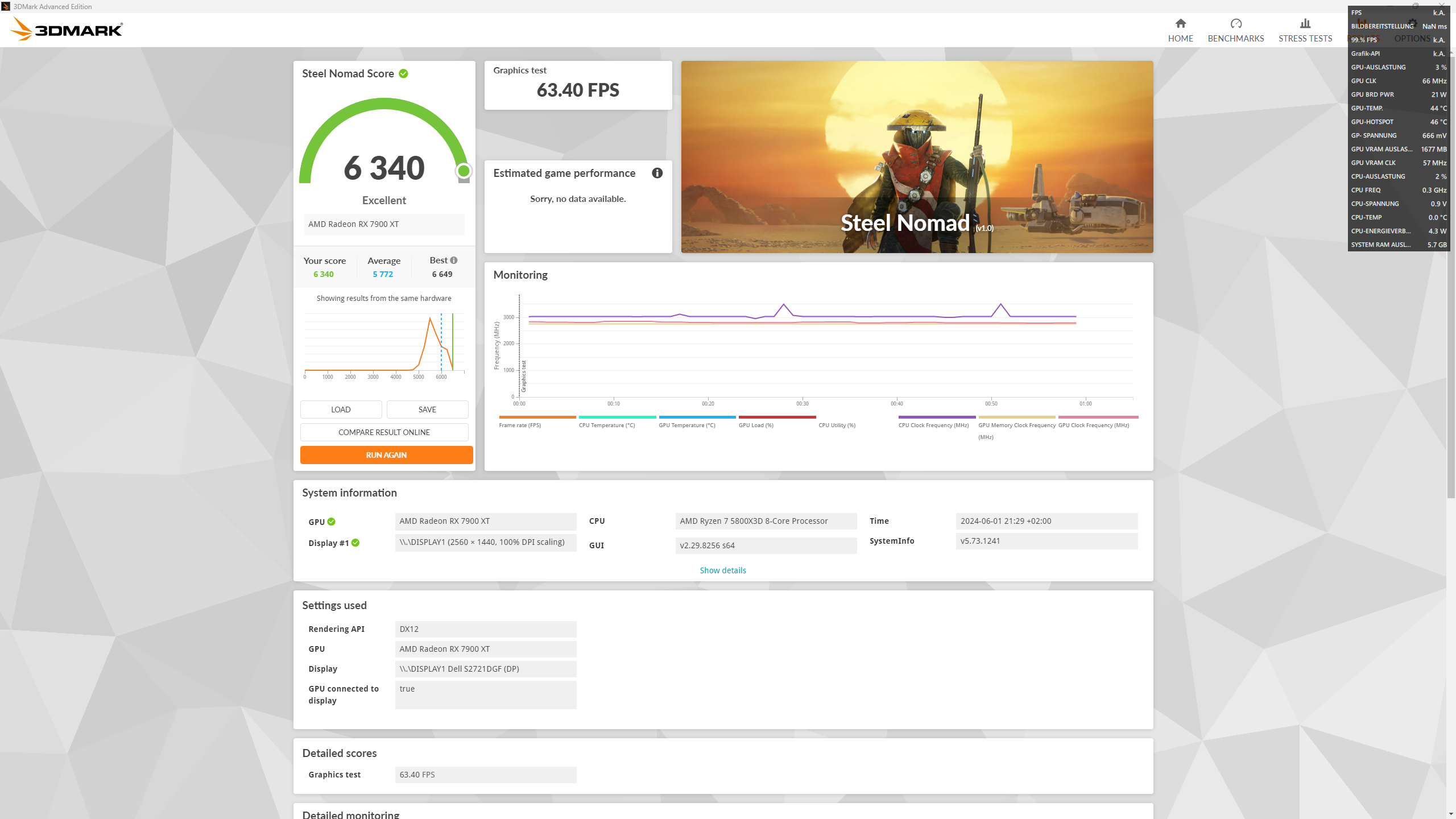
Task: Click the info icon next to Best score
Action: (x=454, y=260)
